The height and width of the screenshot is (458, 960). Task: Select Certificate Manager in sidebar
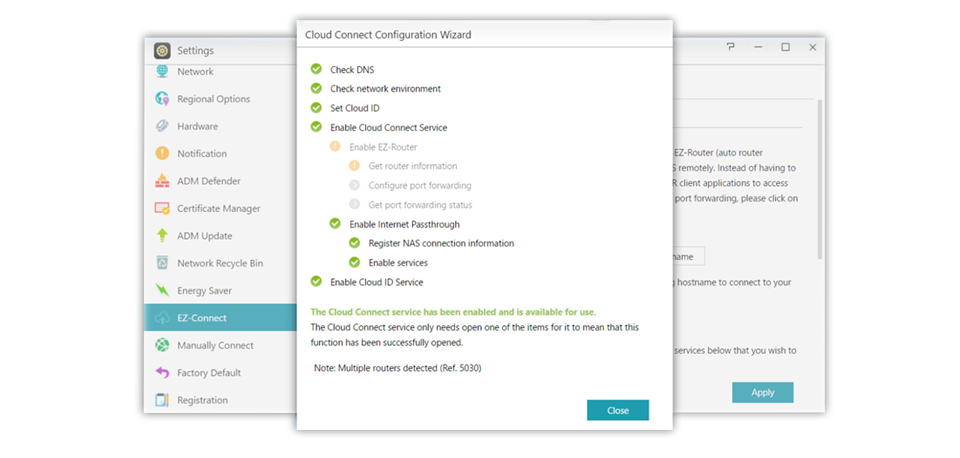[219, 209]
